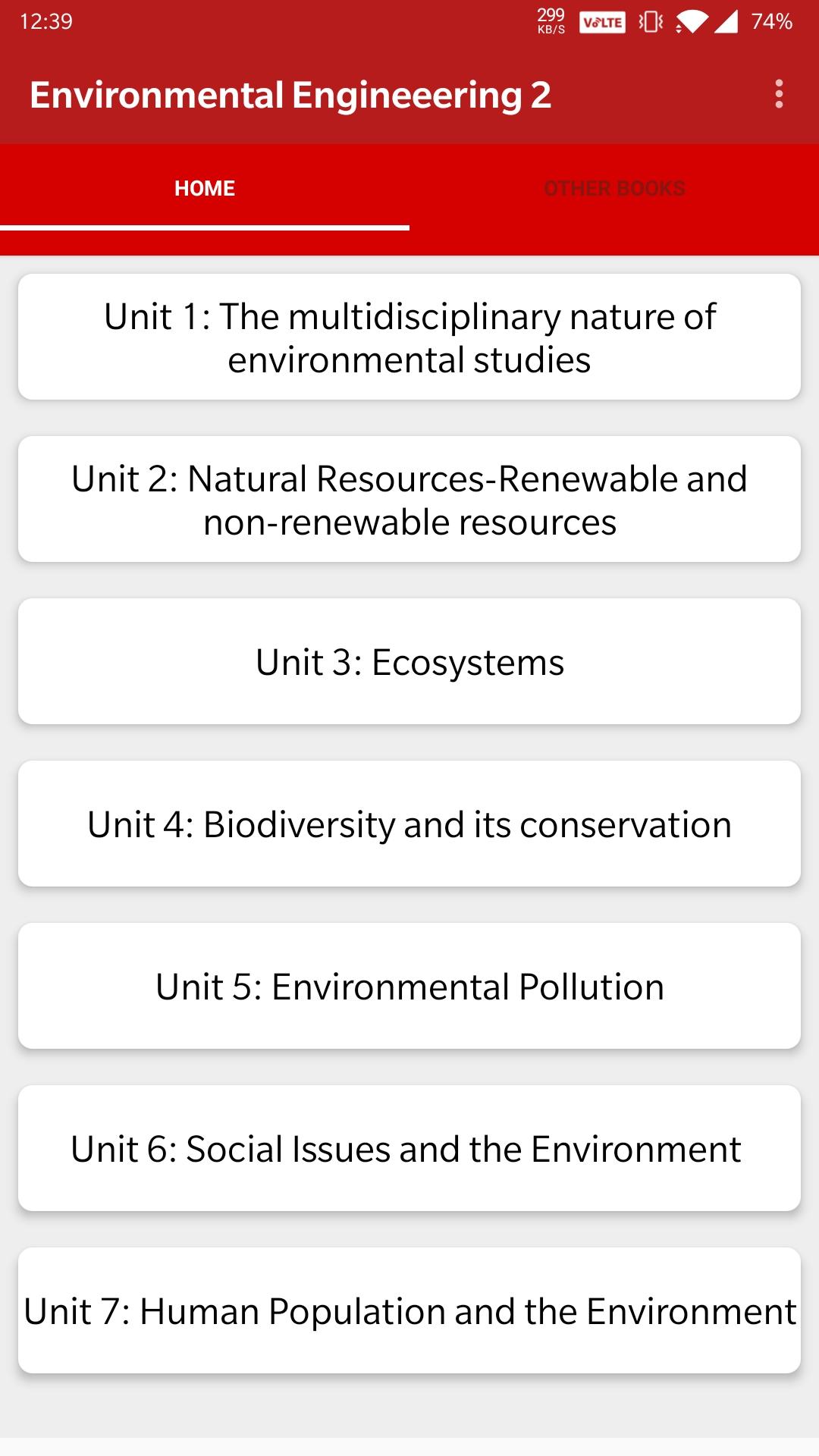Tap the VoLTE status icon
Viewport: 819px width, 1456px height.
[602, 22]
